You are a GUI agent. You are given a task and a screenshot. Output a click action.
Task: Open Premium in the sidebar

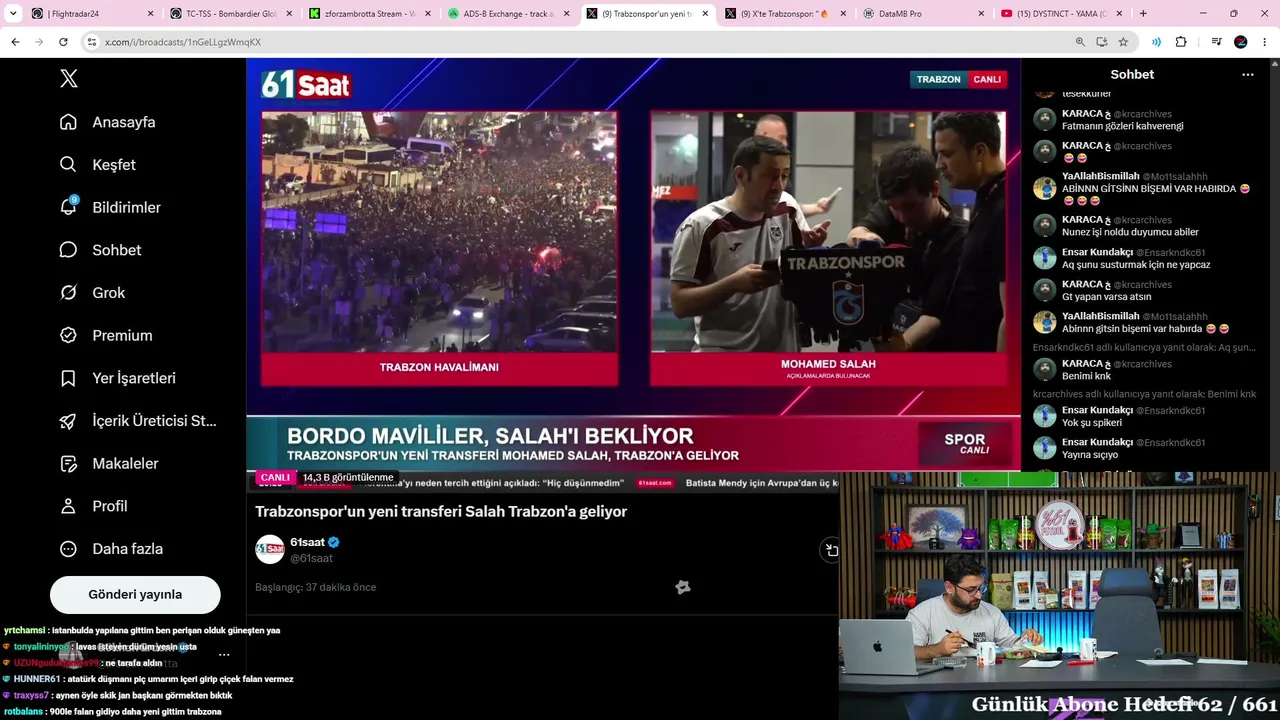(105, 336)
